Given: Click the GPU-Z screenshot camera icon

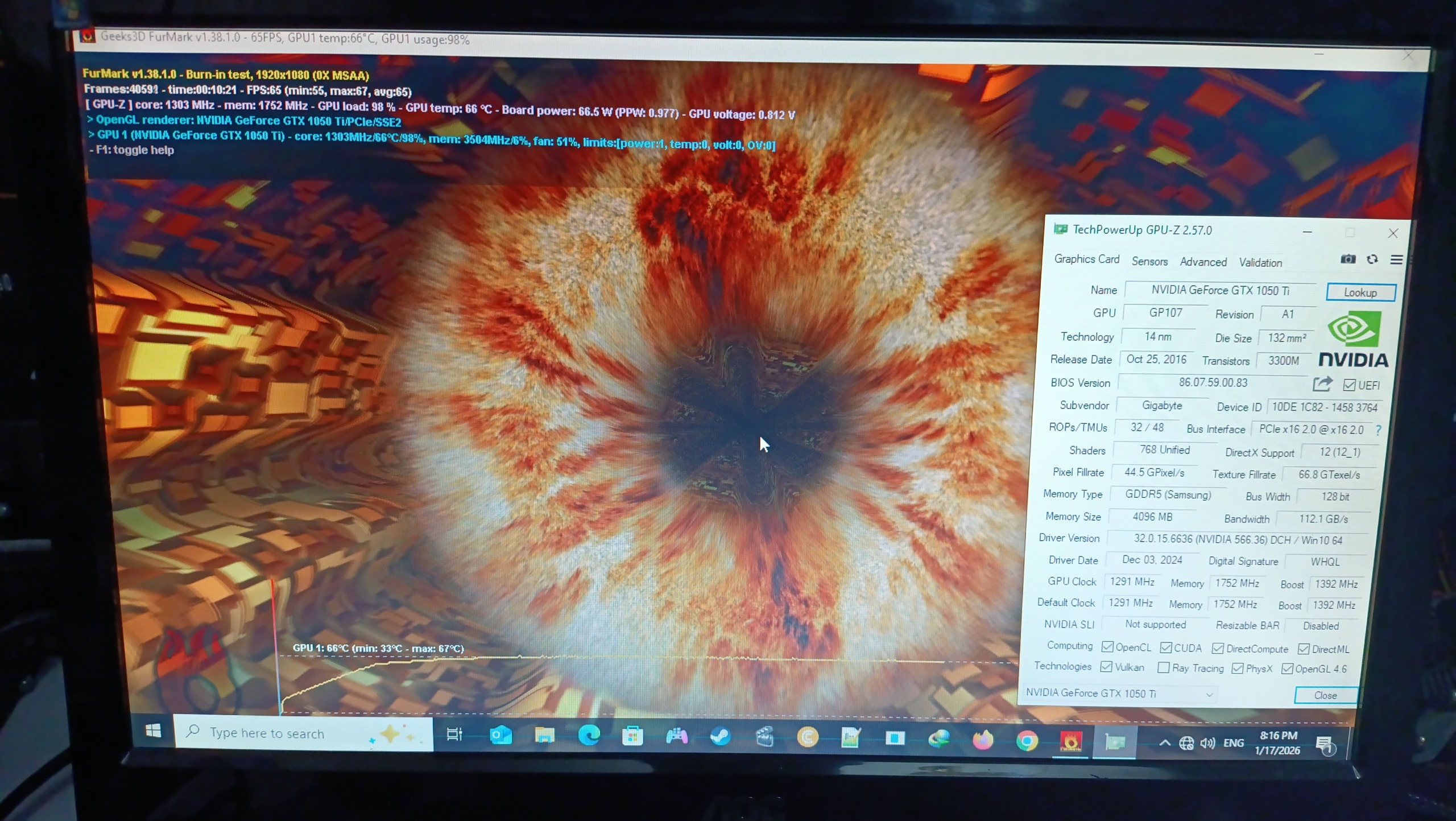Looking at the screenshot, I should 1347,259.
